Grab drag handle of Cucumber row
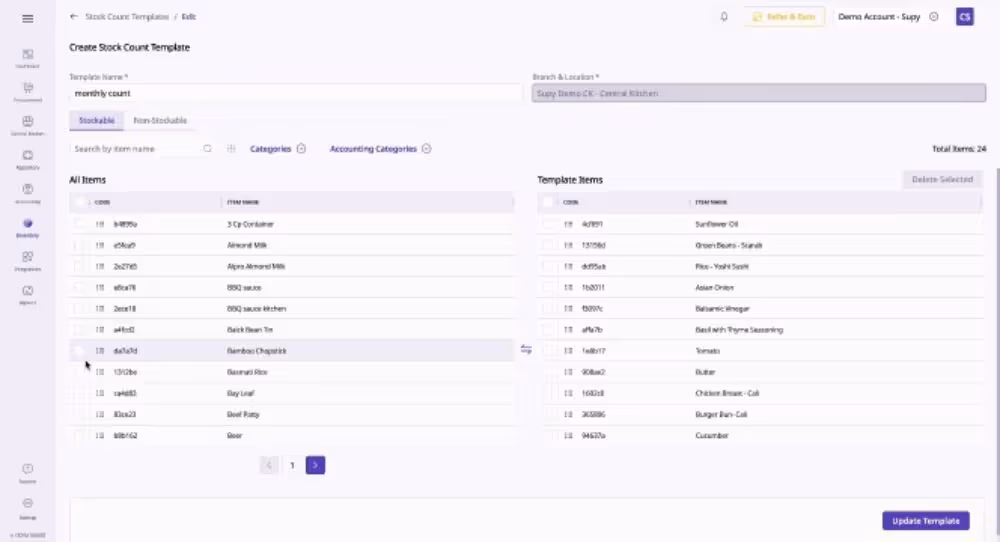The image size is (1000, 542). click(x=568, y=436)
